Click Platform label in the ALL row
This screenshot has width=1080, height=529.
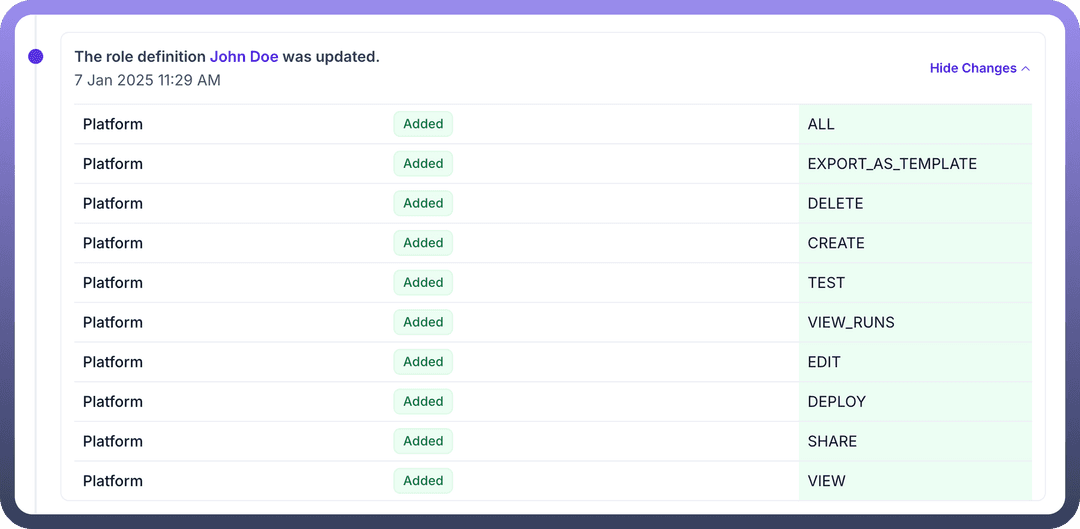(x=113, y=124)
